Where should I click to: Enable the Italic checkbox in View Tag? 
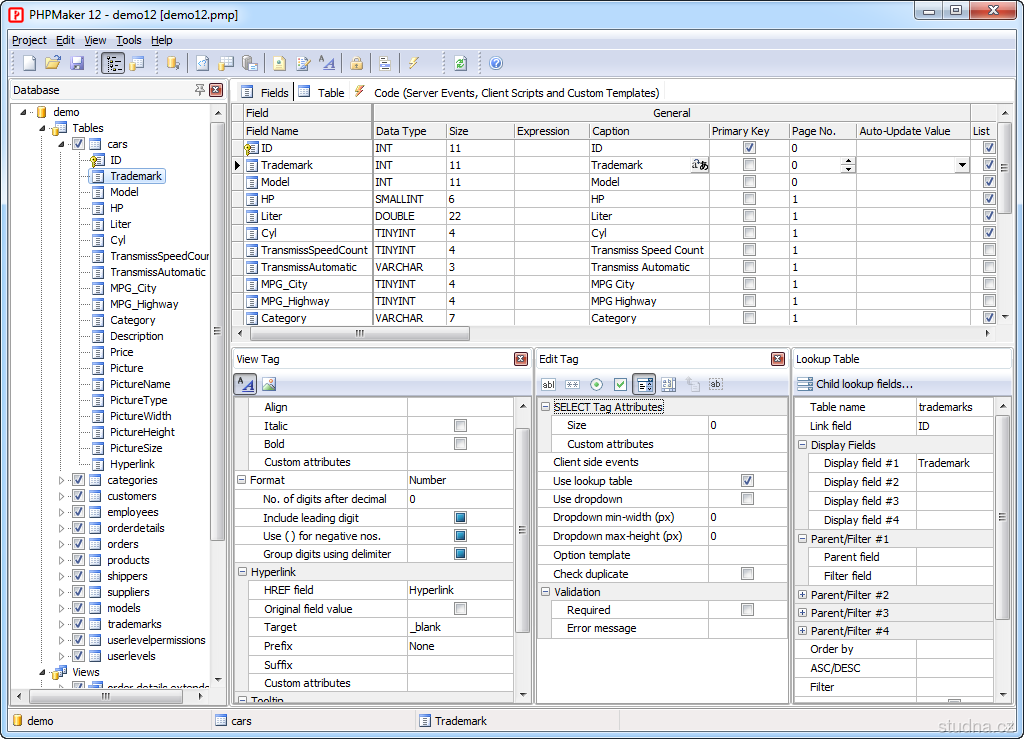(460, 426)
